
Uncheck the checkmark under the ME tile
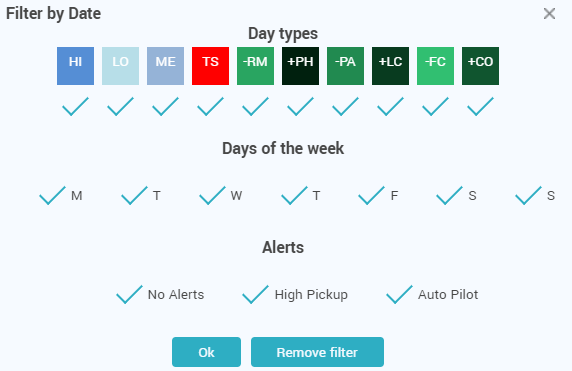(x=165, y=106)
